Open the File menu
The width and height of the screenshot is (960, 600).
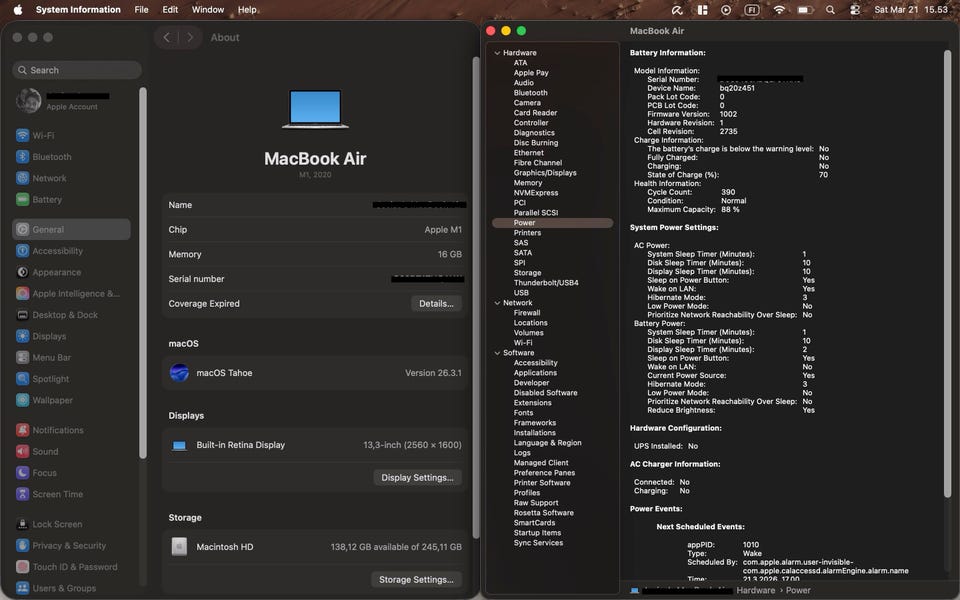pyautogui.click(x=141, y=10)
